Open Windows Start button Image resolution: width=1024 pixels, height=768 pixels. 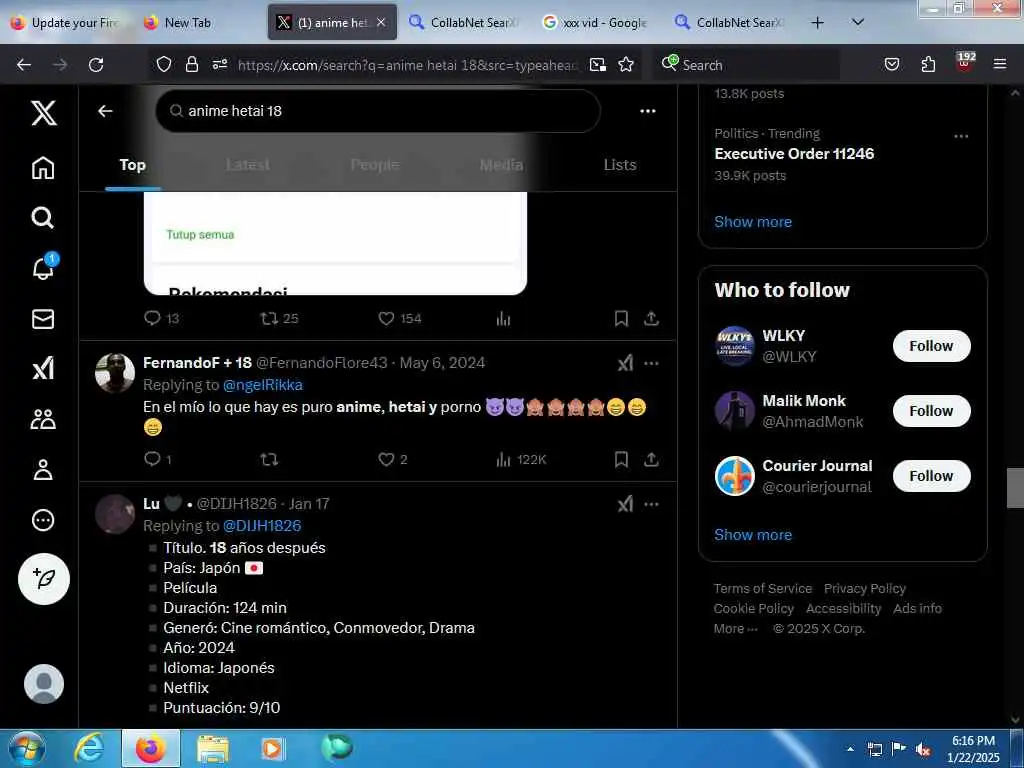[x=26, y=749]
